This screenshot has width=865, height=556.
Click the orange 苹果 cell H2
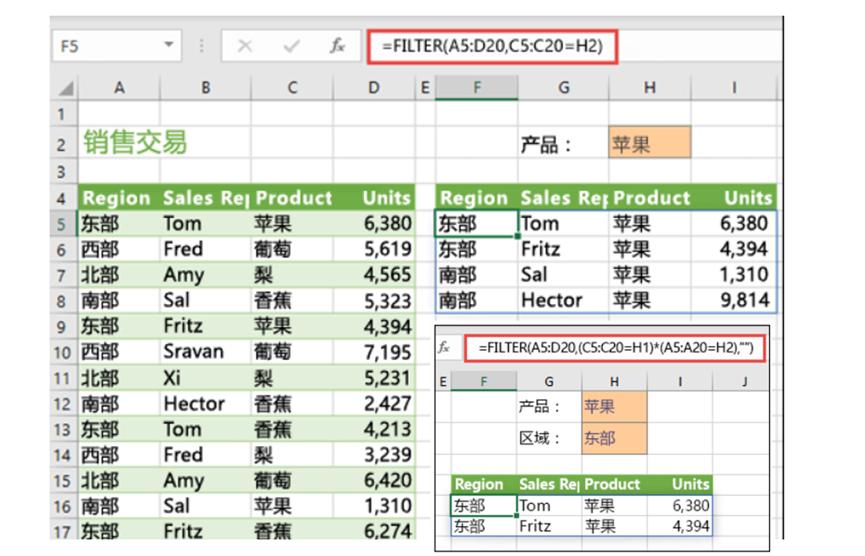pyautogui.click(x=649, y=144)
